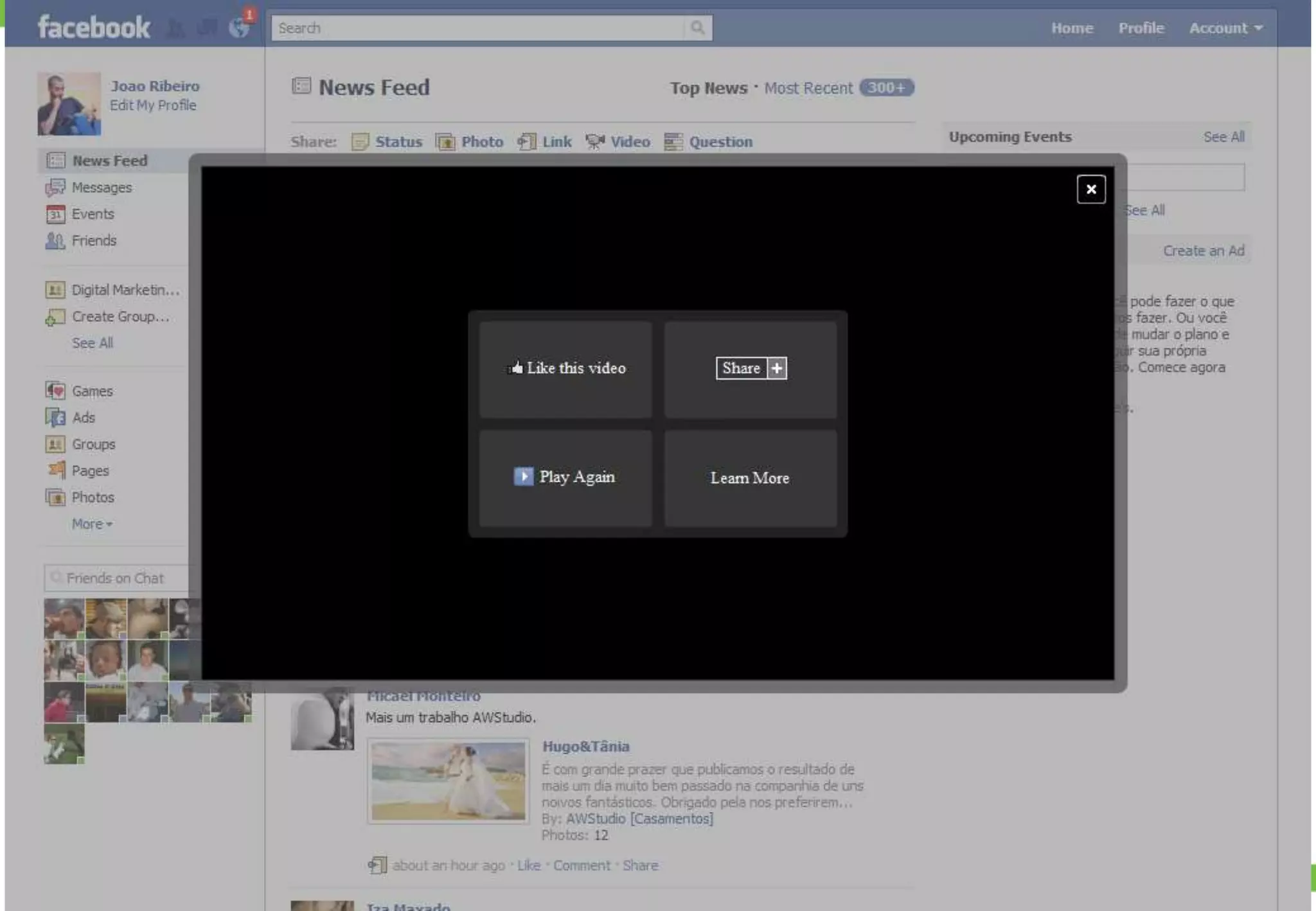Open Joao Ribeiro profile picture
Viewport: 1316px width, 911px height.
[69, 103]
